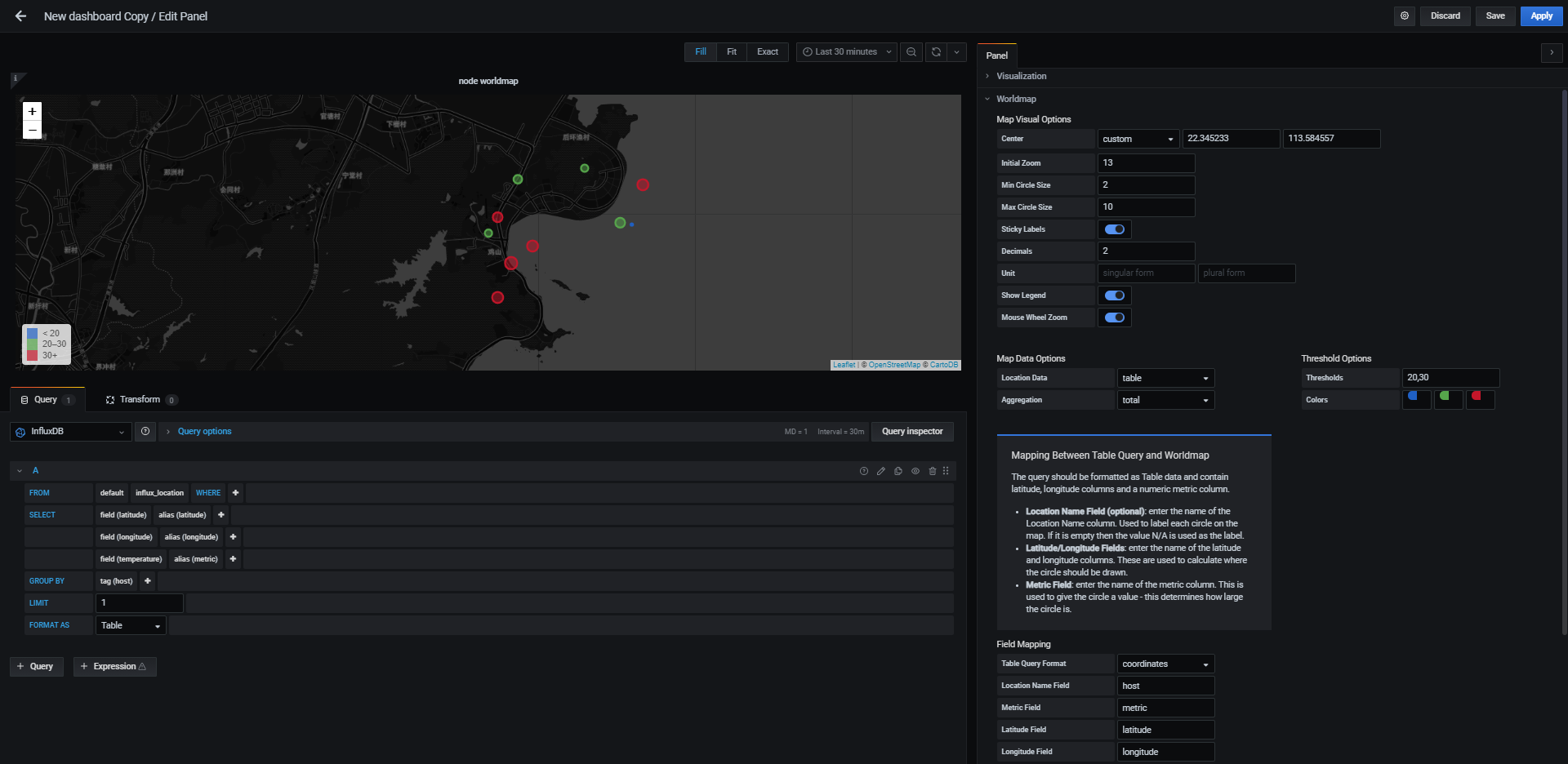Open query help with the question mark icon
Image resolution: width=1568 pixels, height=764 pixels.
pyautogui.click(x=863, y=471)
